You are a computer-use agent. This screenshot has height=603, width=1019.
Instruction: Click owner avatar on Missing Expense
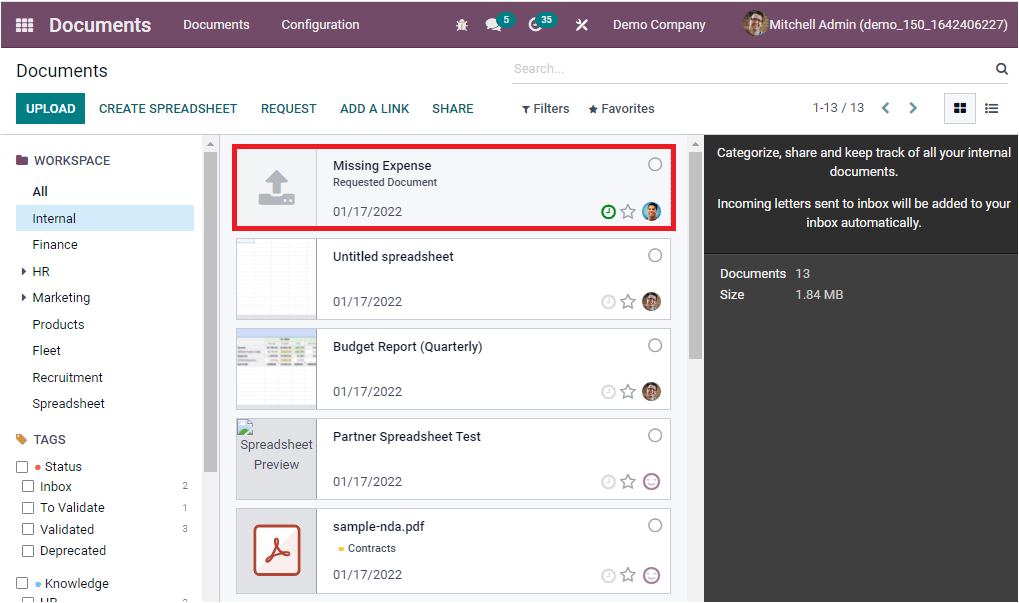(x=651, y=211)
